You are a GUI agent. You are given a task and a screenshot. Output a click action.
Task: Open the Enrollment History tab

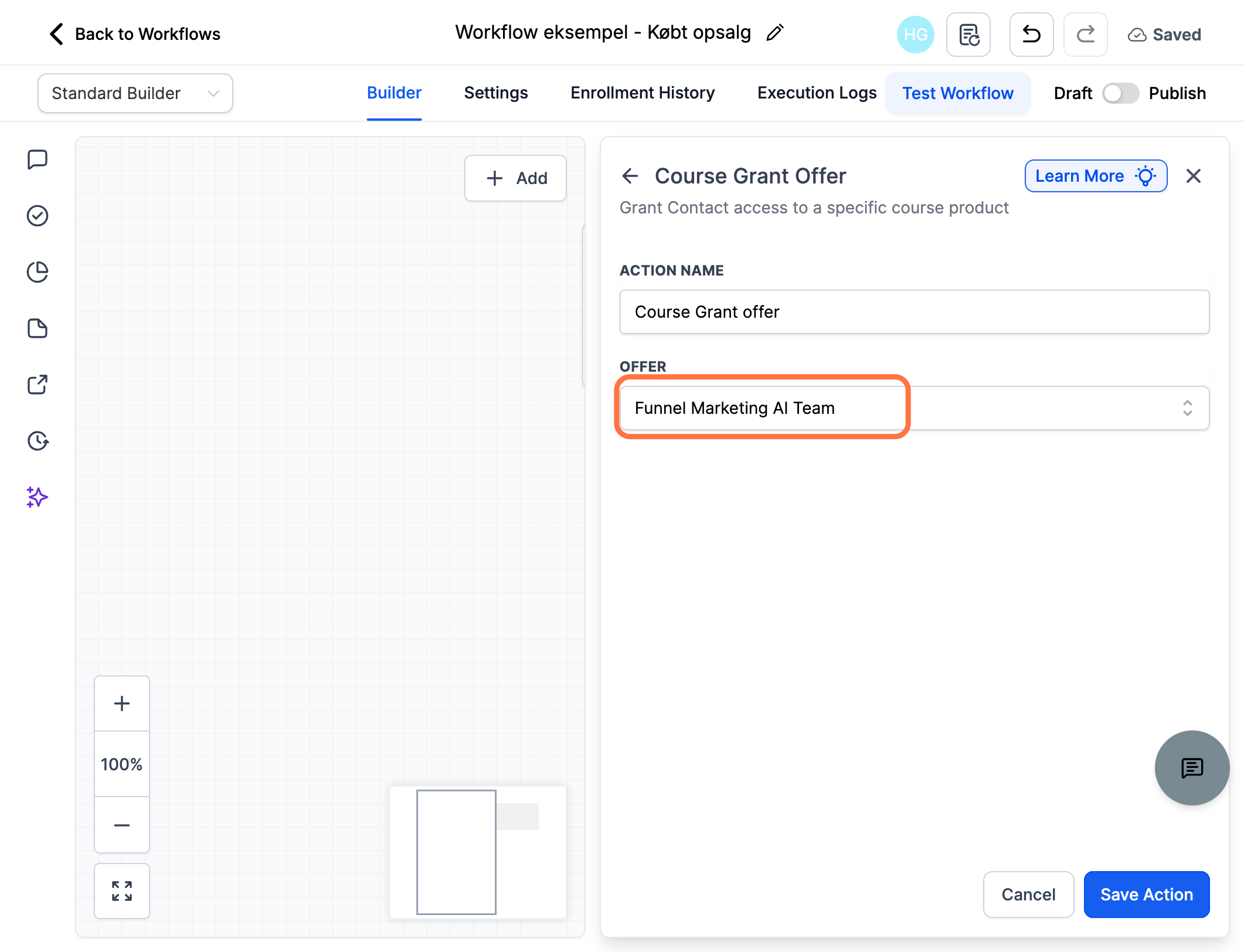point(643,93)
